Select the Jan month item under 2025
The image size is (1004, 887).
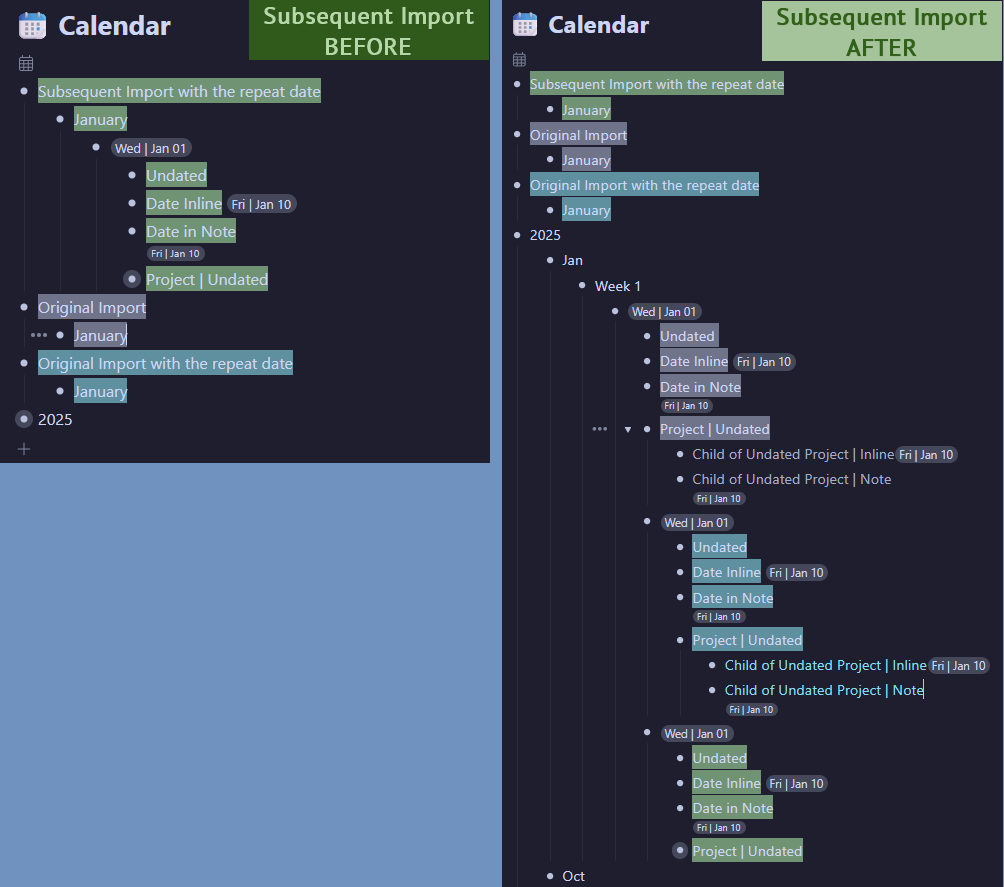coord(572,260)
